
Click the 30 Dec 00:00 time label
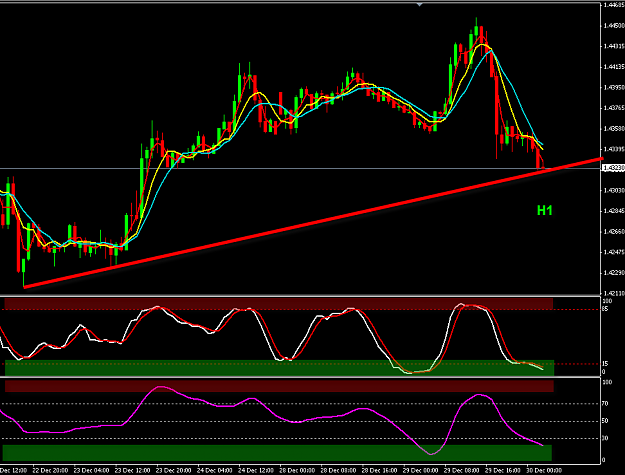click(x=544, y=471)
